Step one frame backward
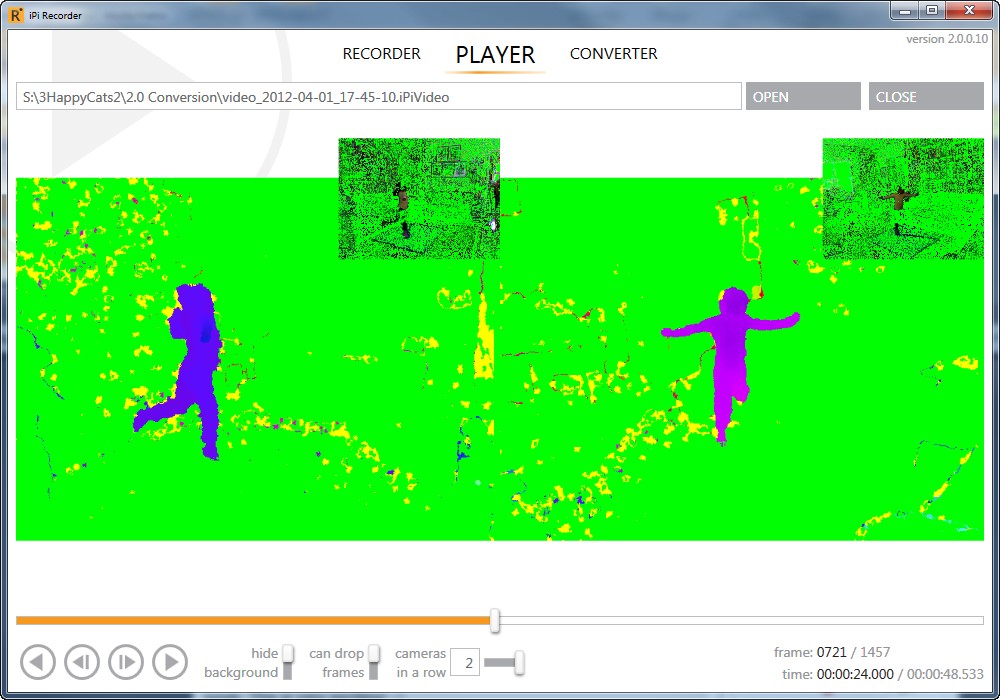This screenshot has width=1000, height=700. (x=82, y=662)
